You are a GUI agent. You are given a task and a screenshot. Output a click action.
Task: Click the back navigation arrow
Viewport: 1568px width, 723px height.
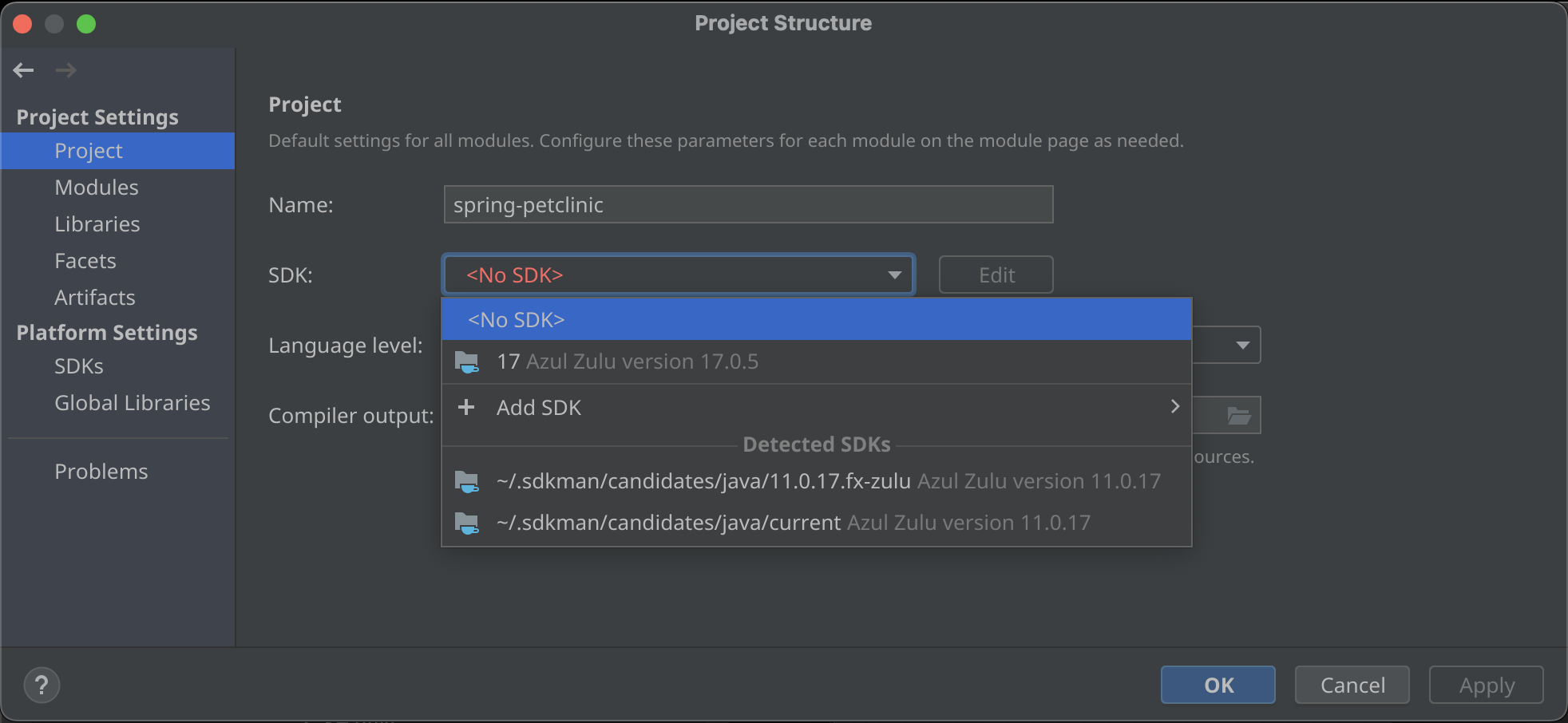(24, 70)
